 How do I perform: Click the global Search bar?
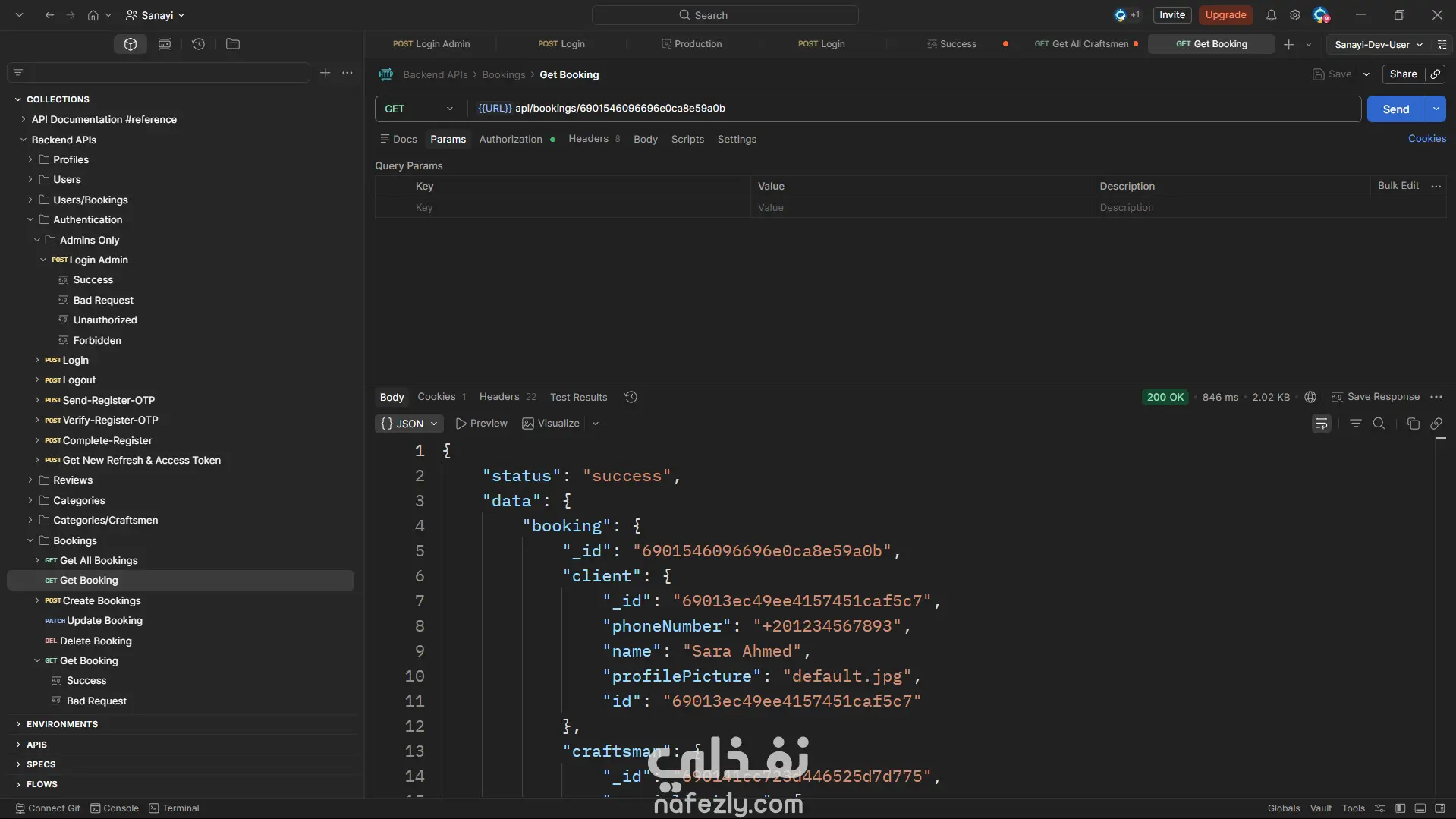(x=725, y=15)
